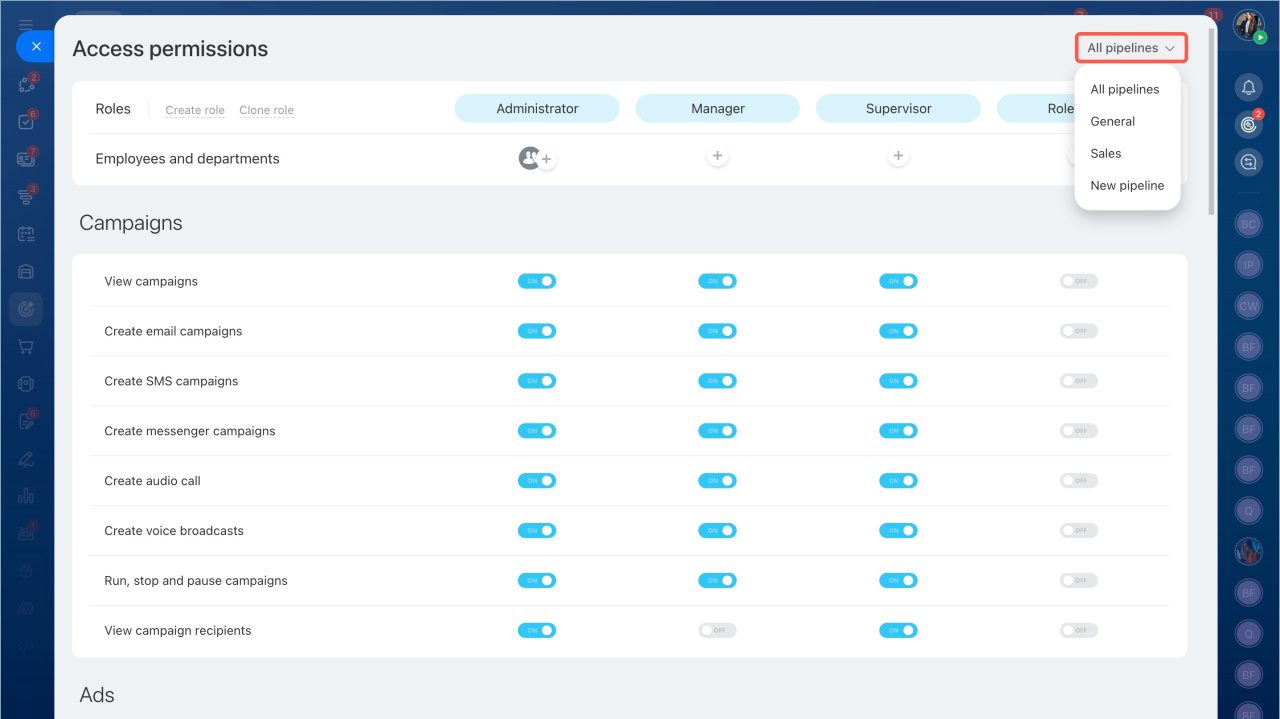Click the Create role link
The image size is (1280, 719).
pos(195,110)
